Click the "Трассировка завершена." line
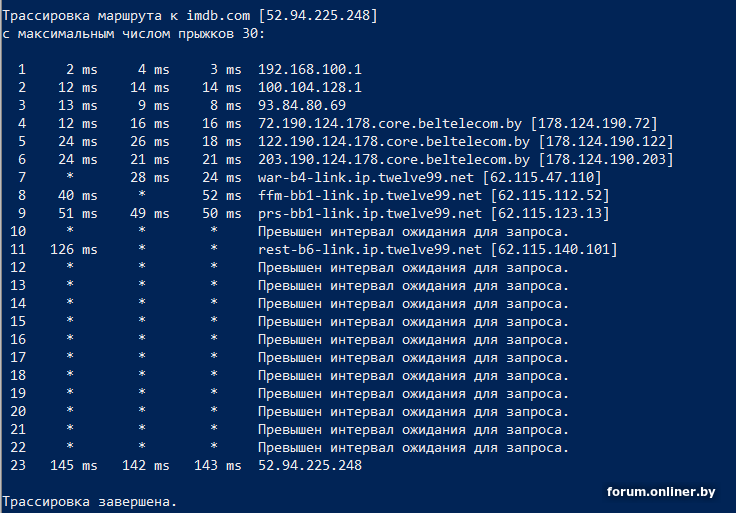Screen dimensions: 736x513 (90, 502)
